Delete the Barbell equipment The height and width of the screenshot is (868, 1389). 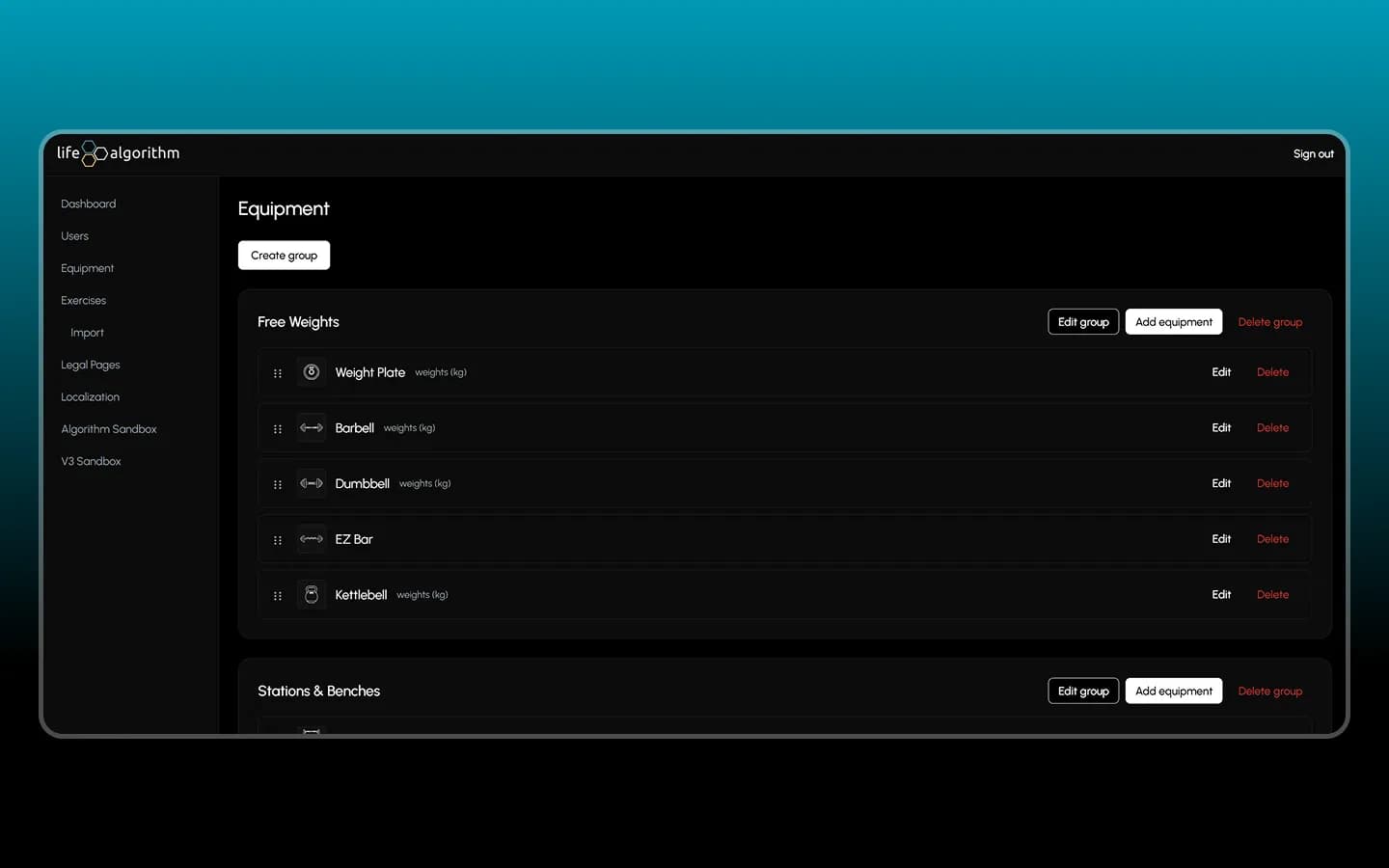pyautogui.click(x=1272, y=428)
